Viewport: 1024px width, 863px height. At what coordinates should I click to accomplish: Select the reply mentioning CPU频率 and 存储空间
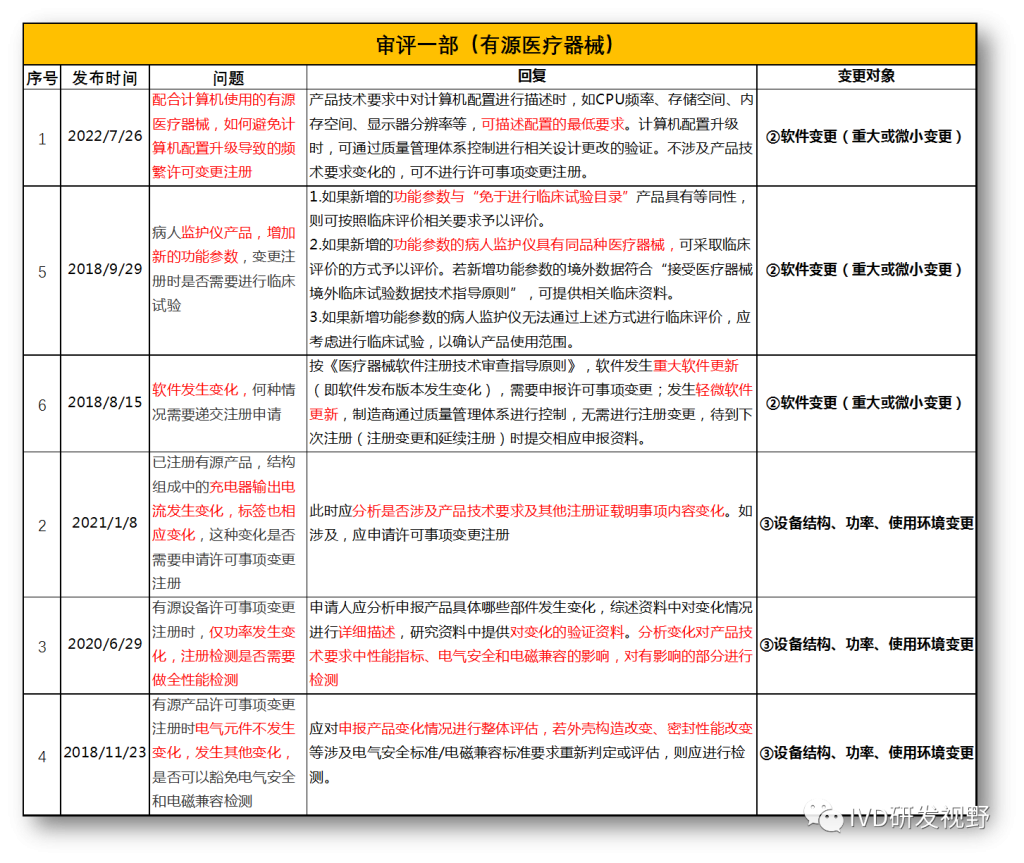[531, 136]
